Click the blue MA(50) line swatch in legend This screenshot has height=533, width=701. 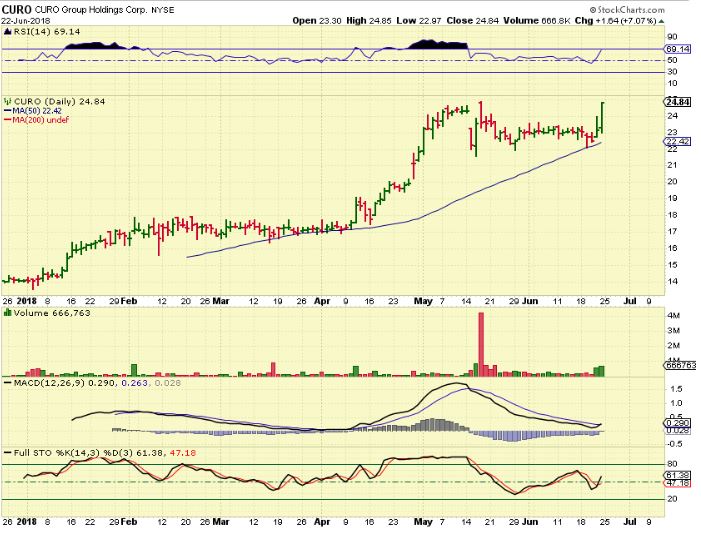coord(8,111)
